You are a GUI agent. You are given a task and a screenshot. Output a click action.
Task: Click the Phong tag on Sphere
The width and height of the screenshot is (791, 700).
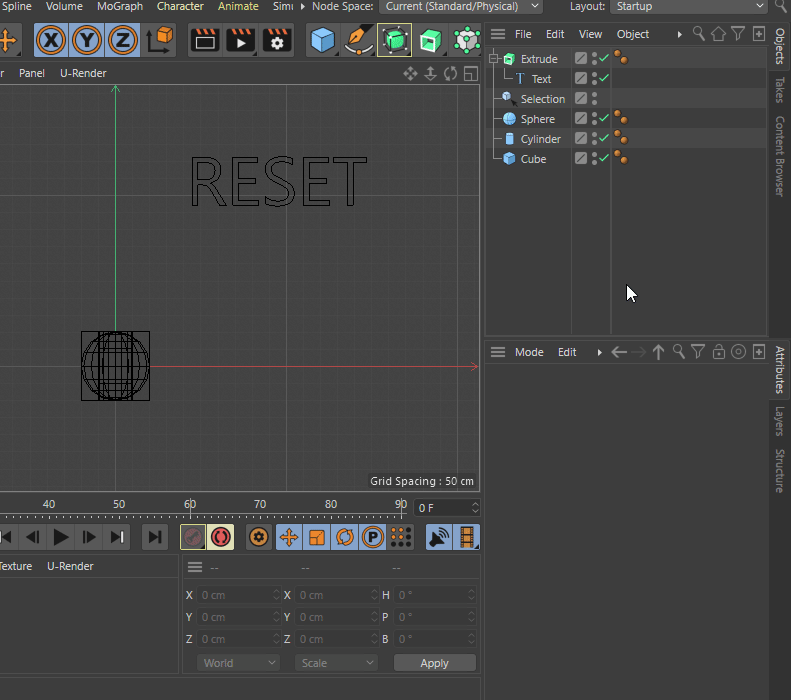pos(621,118)
